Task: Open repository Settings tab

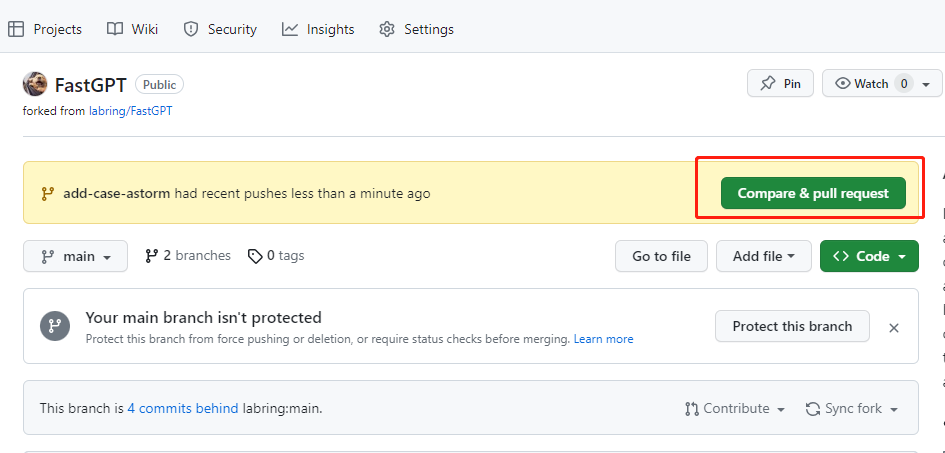Action: coord(416,29)
